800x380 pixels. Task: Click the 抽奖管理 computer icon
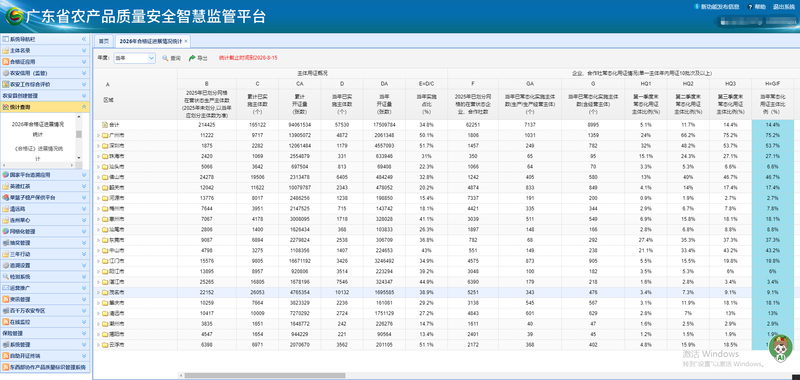(x=6, y=243)
